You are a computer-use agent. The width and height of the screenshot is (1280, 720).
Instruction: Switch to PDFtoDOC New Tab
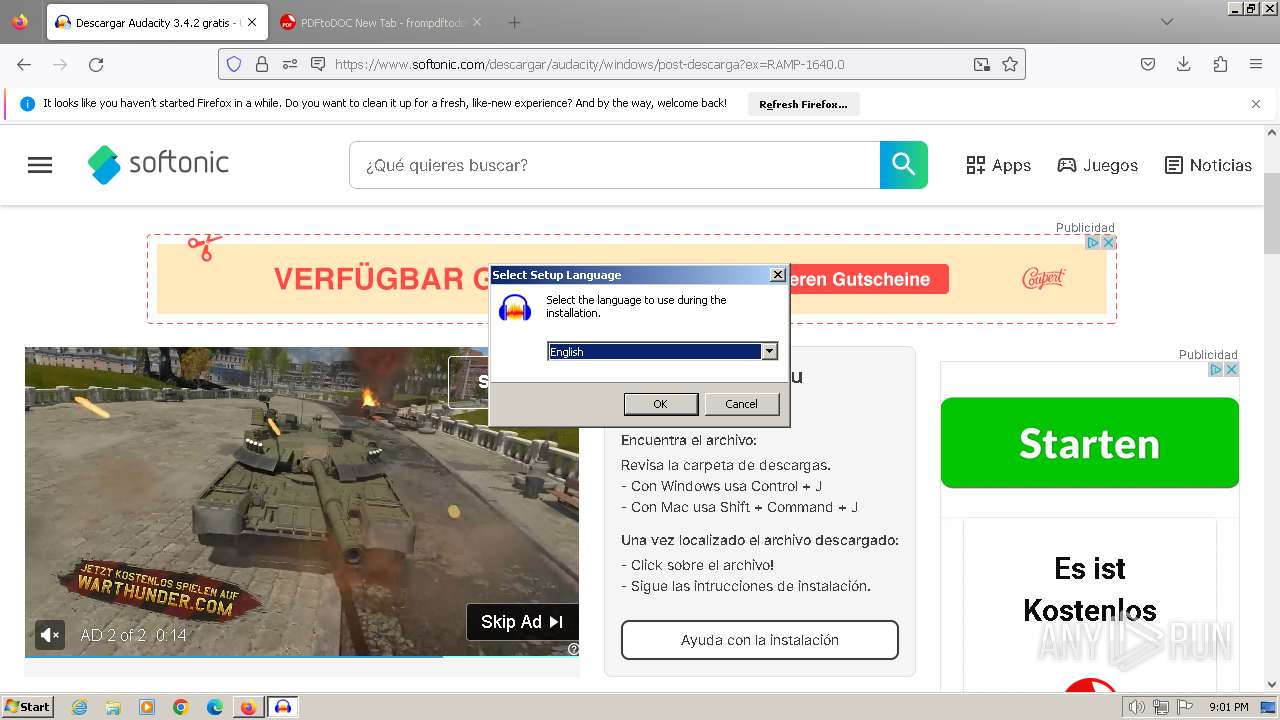point(380,22)
